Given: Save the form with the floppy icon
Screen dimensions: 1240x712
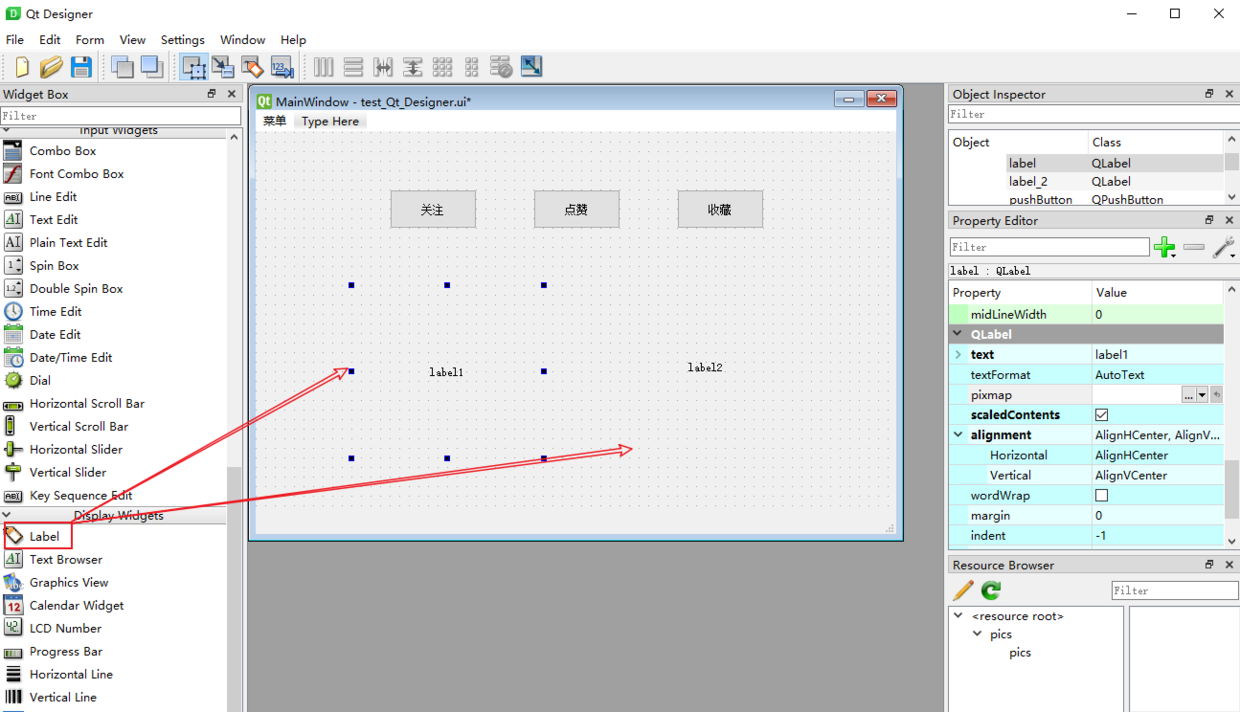Looking at the screenshot, I should point(81,67).
